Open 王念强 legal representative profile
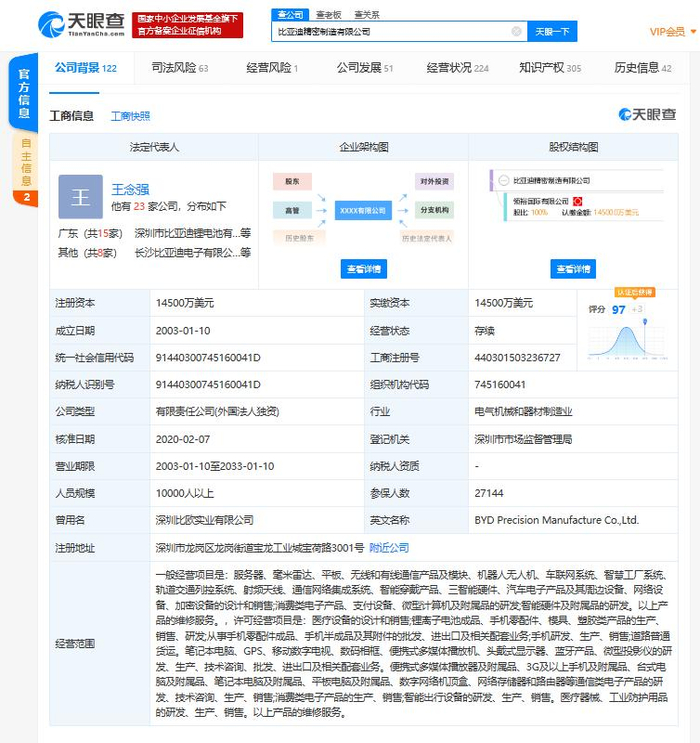 130,190
